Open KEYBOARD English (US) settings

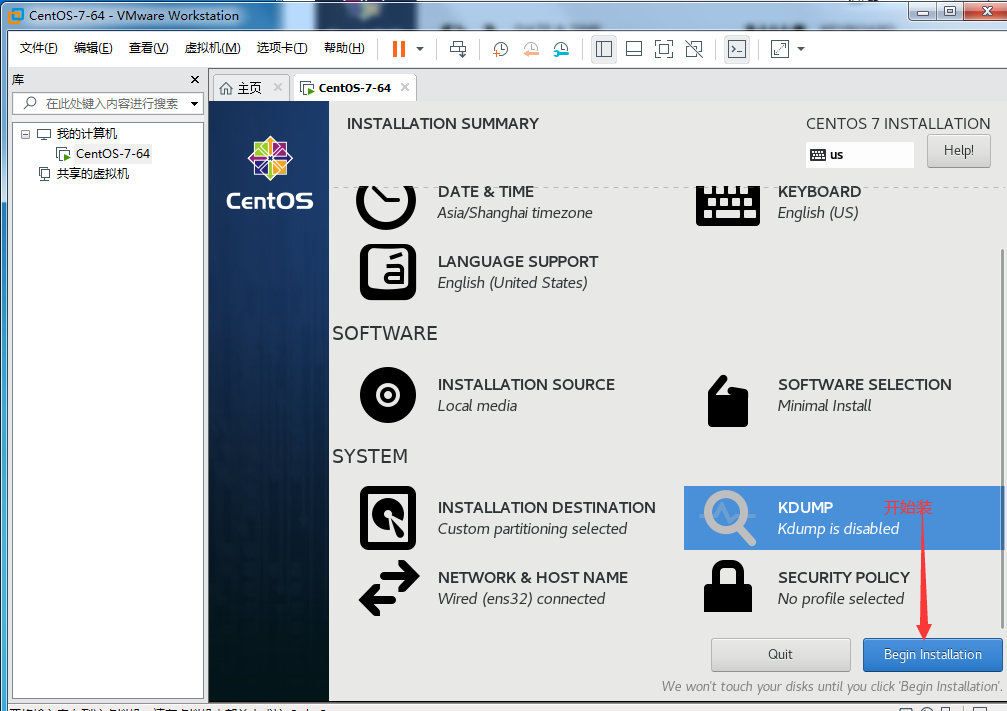(819, 202)
